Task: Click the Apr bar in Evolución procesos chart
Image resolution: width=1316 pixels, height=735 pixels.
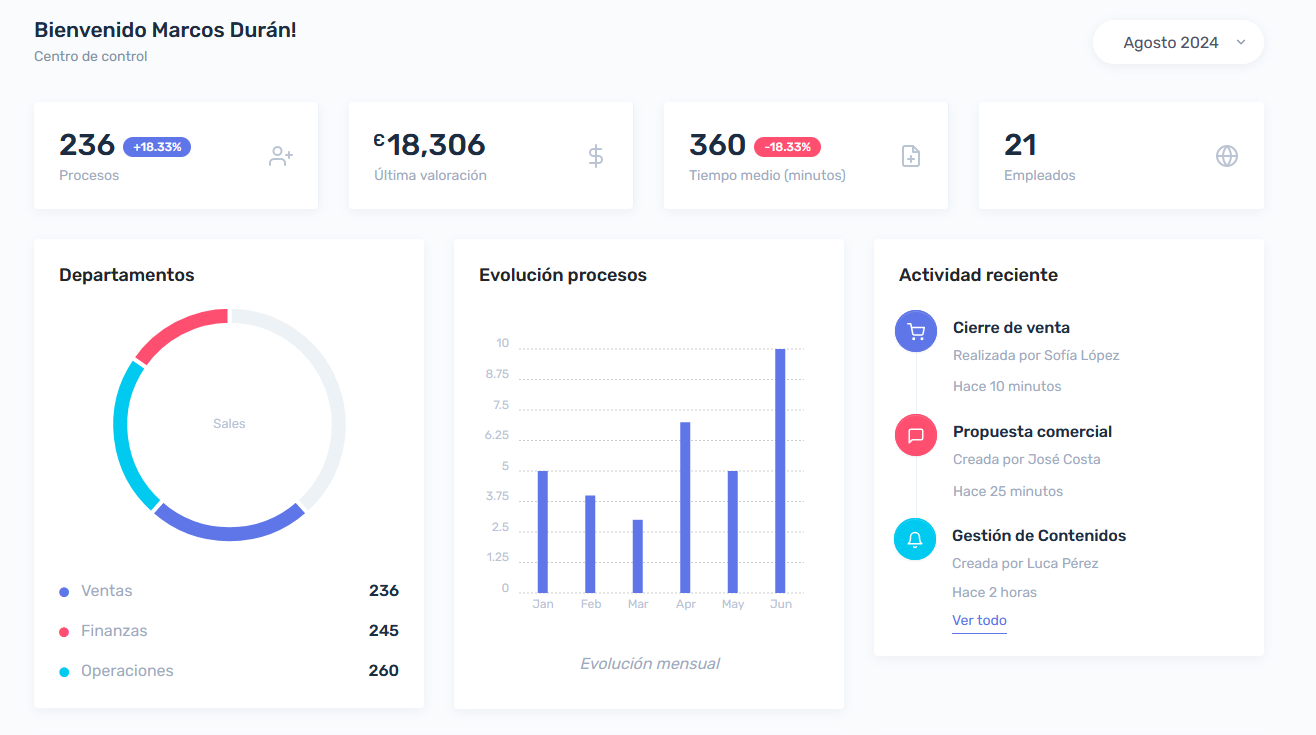Action: (x=685, y=507)
